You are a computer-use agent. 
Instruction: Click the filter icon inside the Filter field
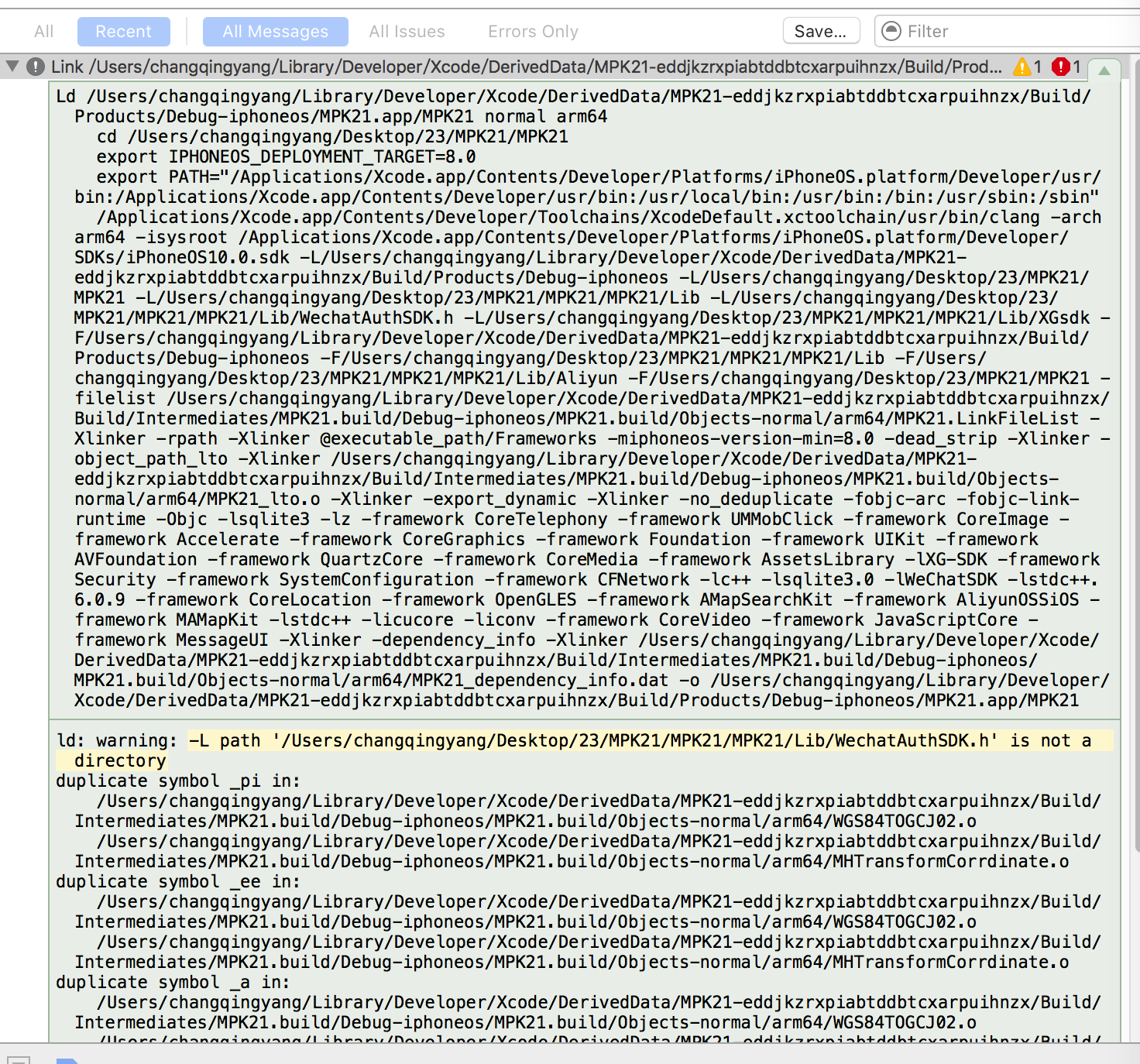pos(892,31)
